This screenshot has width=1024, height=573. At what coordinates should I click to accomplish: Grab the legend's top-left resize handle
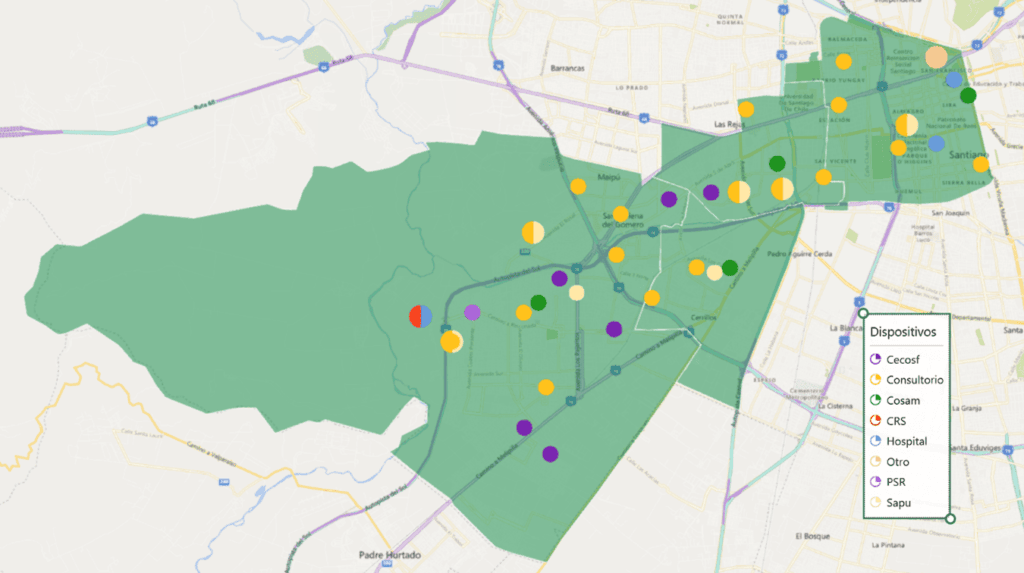pos(863,313)
